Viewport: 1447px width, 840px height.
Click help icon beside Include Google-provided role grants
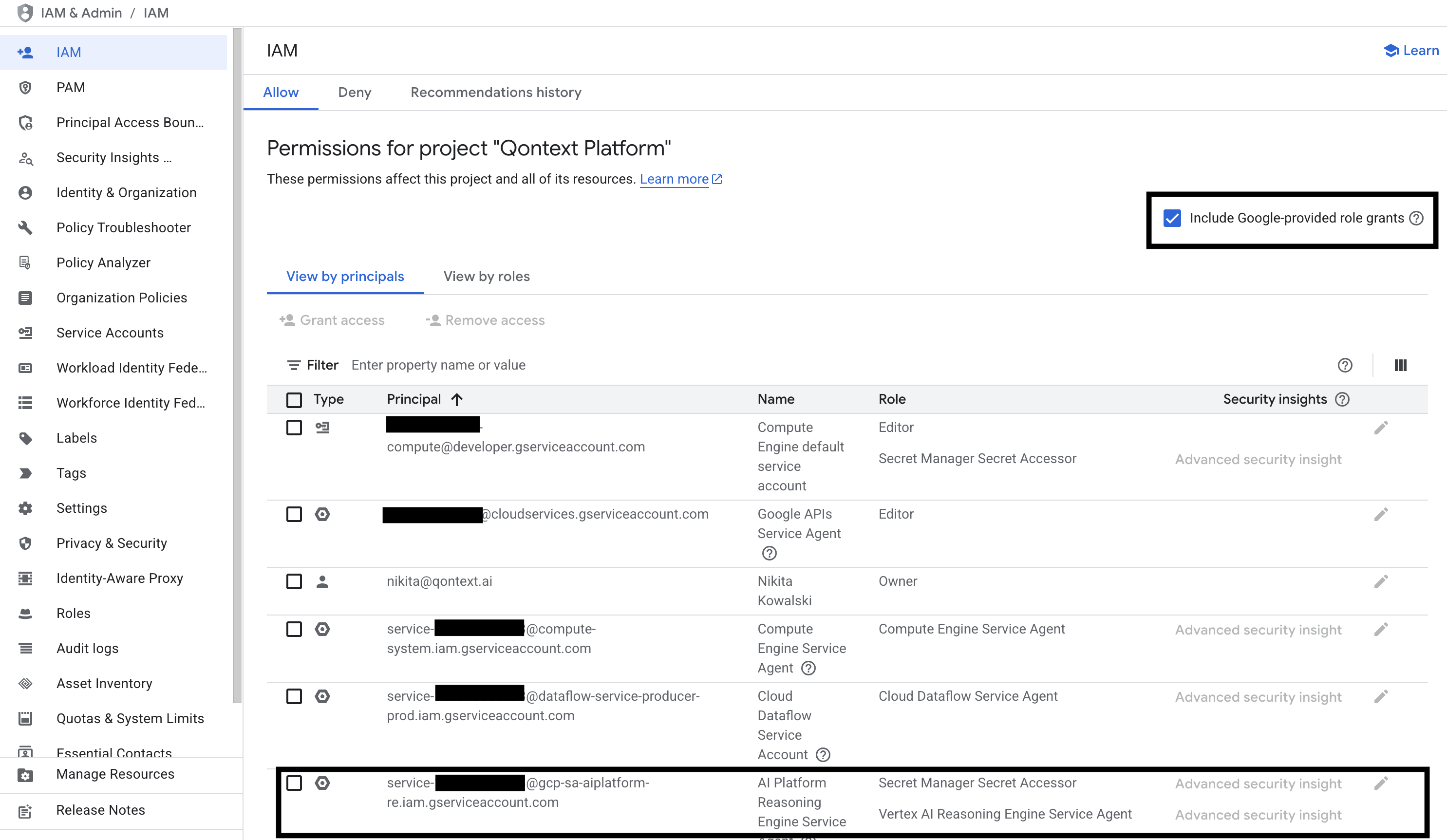1416,218
